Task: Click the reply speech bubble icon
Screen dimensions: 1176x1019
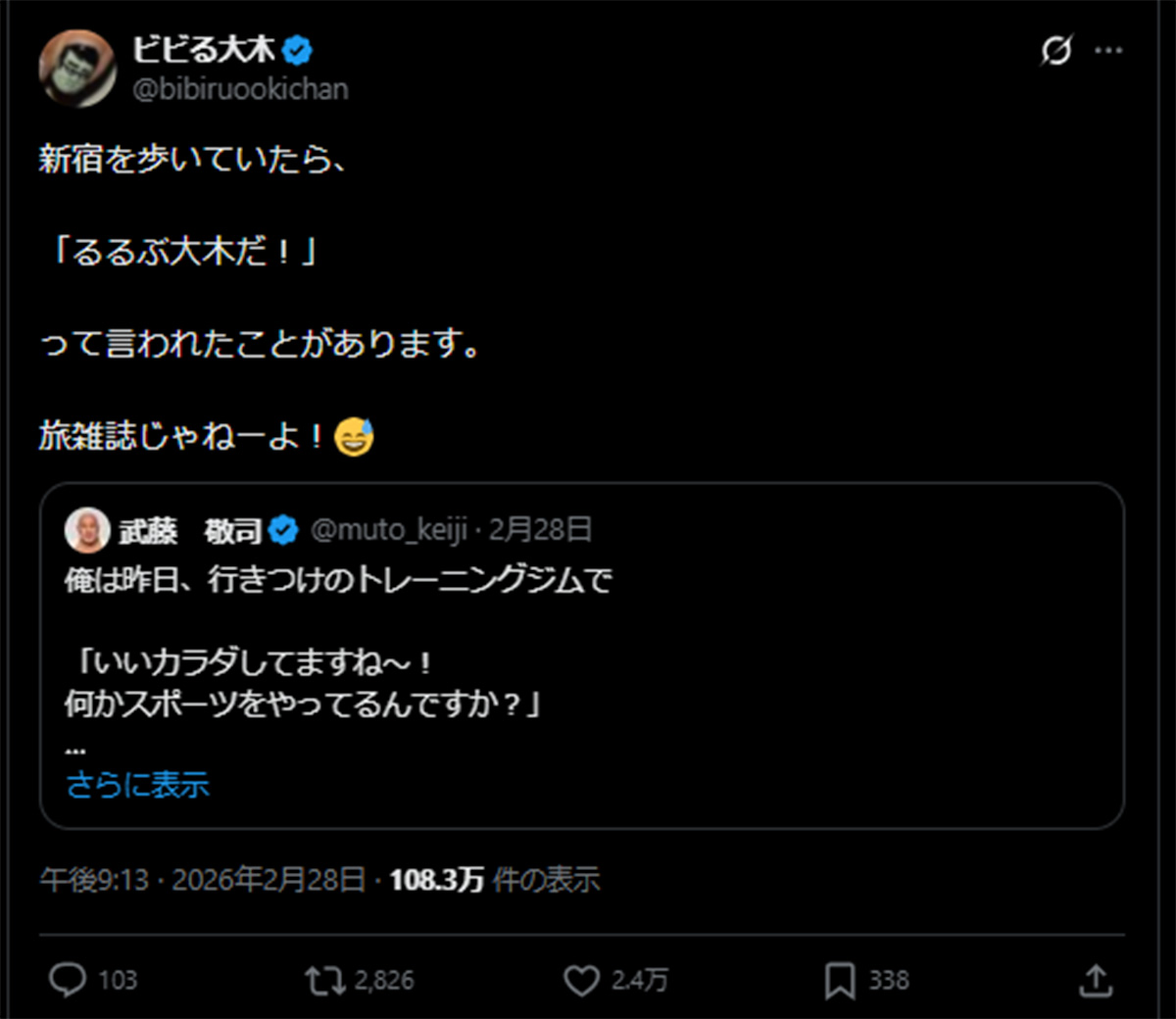Action: (68, 979)
